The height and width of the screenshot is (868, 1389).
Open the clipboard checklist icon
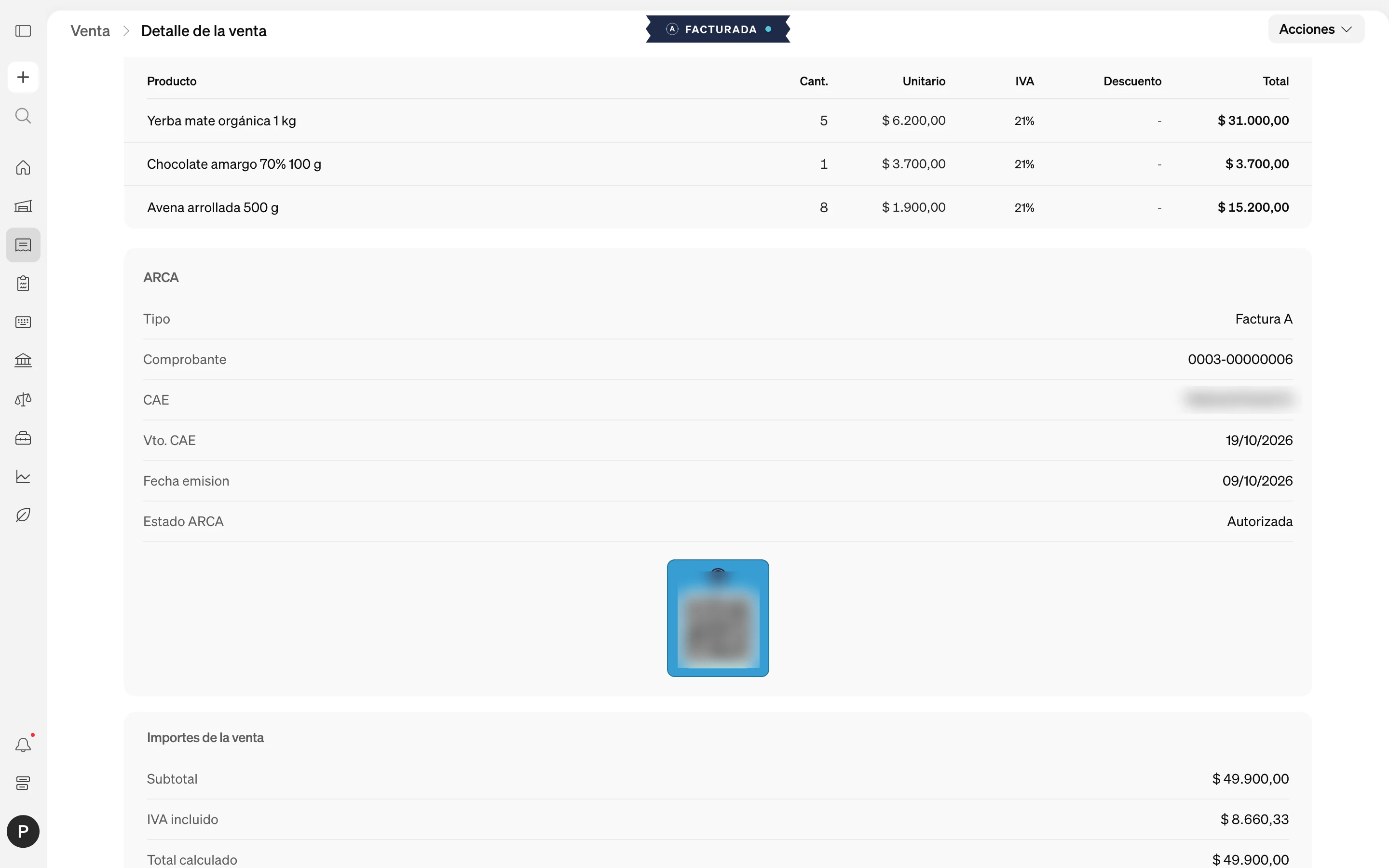(23, 284)
